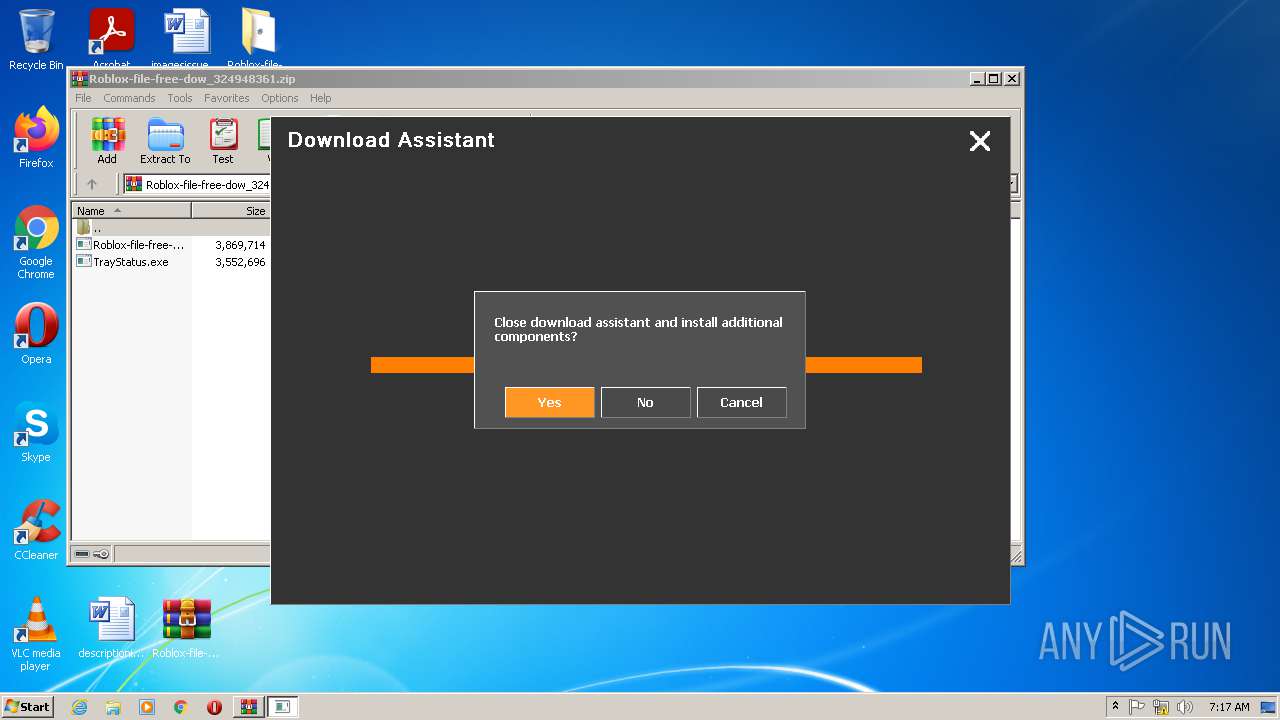Select the Roblox-file-free file in the archive list
This screenshot has height=720, width=1280.
pos(131,245)
